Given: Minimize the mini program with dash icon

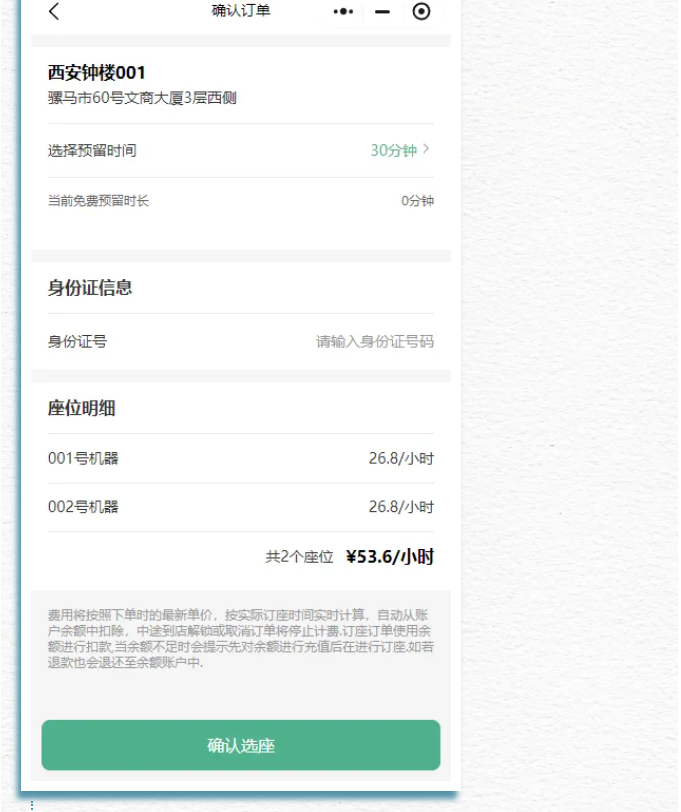Looking at the screenshot, I should click(382, 12).
